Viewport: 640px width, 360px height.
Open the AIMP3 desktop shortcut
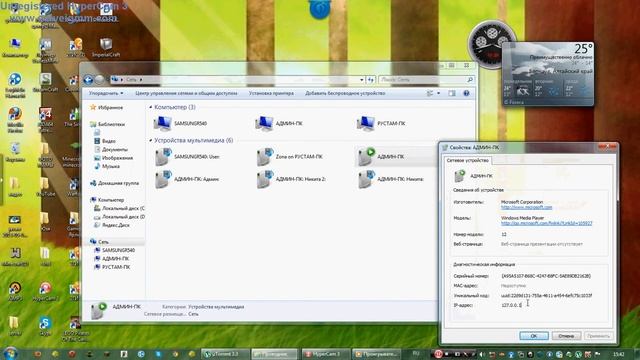[15, 291]
